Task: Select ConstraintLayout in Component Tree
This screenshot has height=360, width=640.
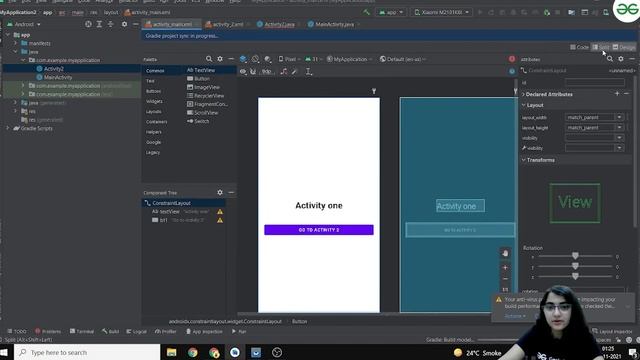Action: pos(171,203)
